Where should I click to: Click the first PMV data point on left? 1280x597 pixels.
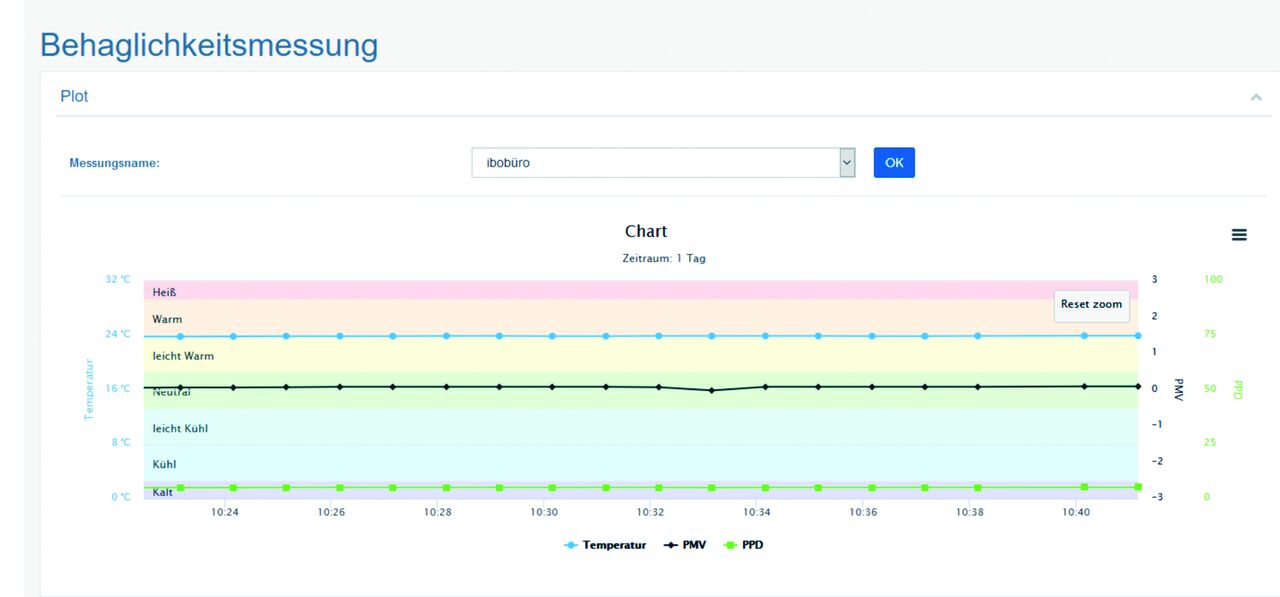tap(180, 387)
